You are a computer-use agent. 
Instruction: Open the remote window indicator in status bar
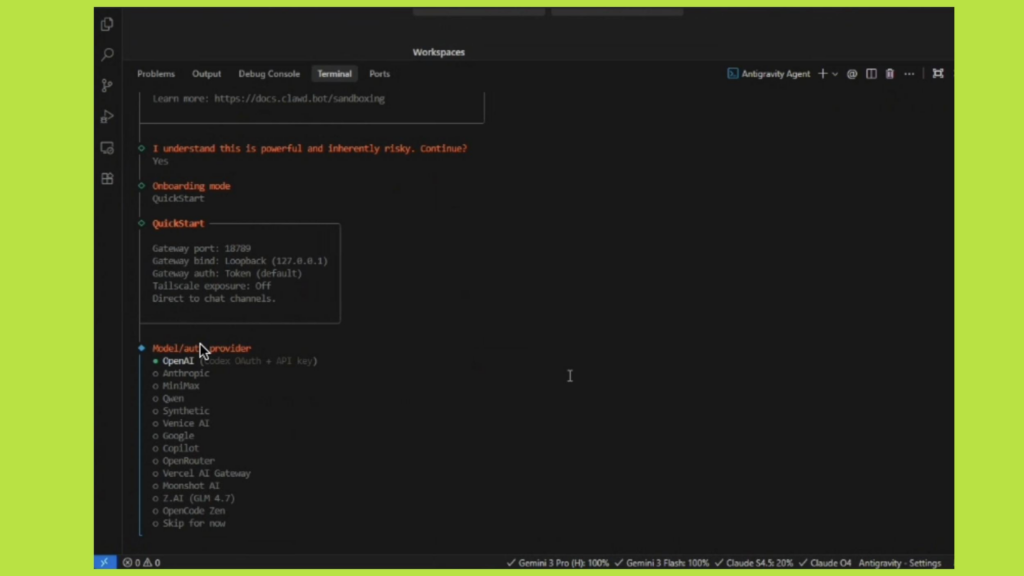tap(105, 563)
